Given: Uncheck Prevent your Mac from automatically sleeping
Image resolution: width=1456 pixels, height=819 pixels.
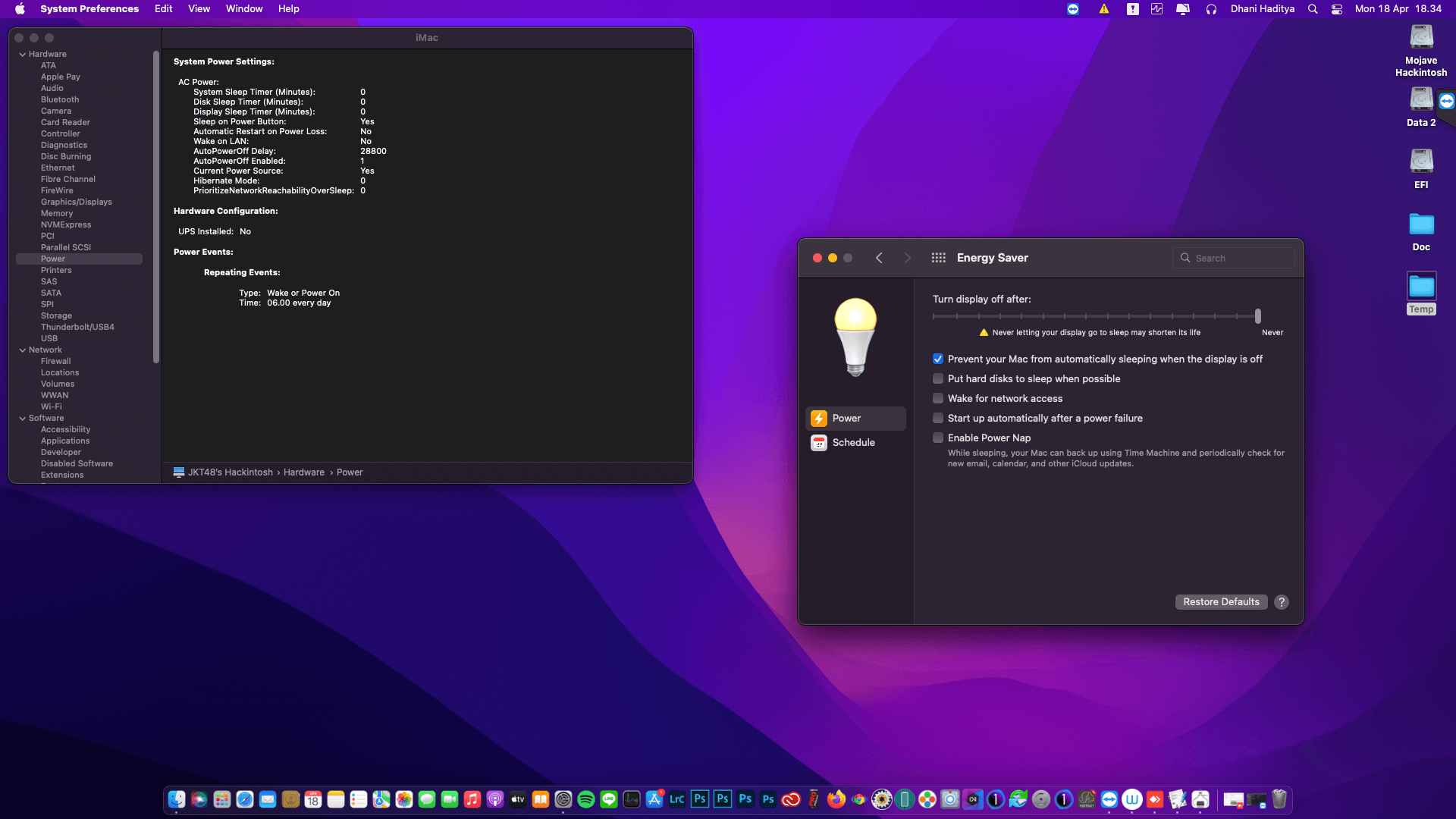Looking at the screenshot, I should [x=938, y=359].
